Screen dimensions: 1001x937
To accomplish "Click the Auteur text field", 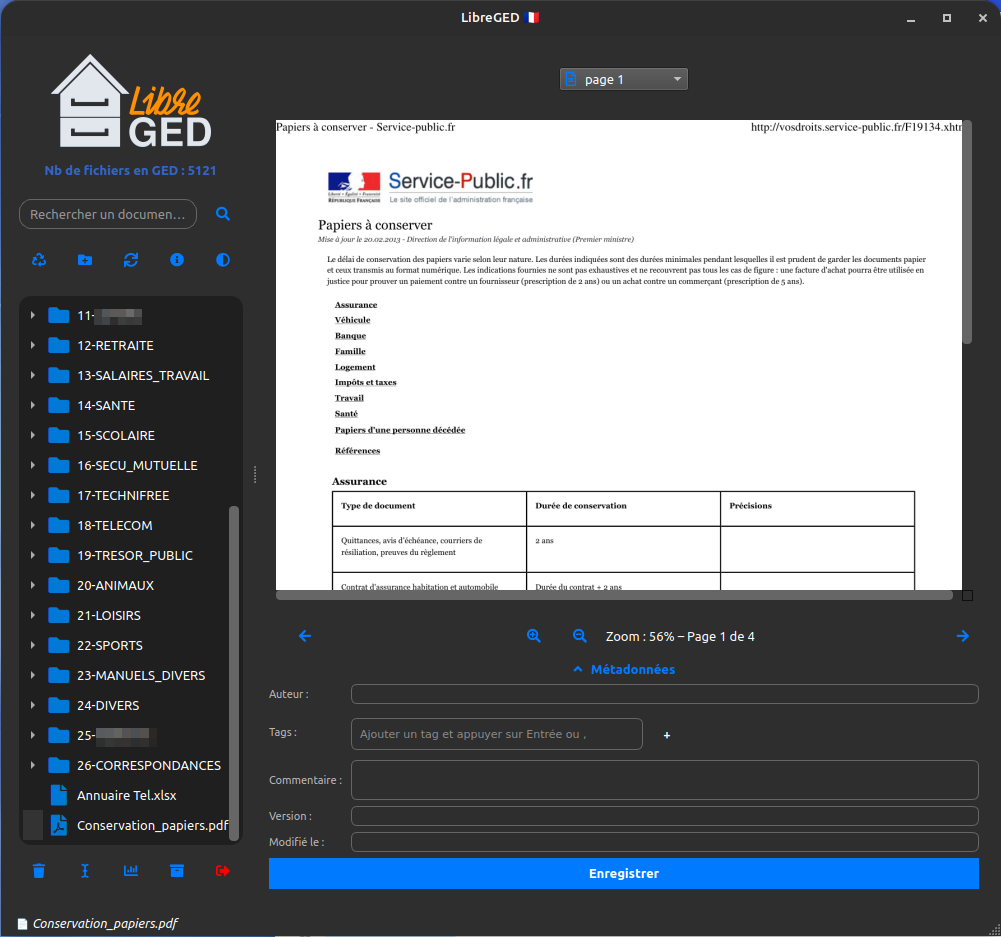I will (664, 694).
